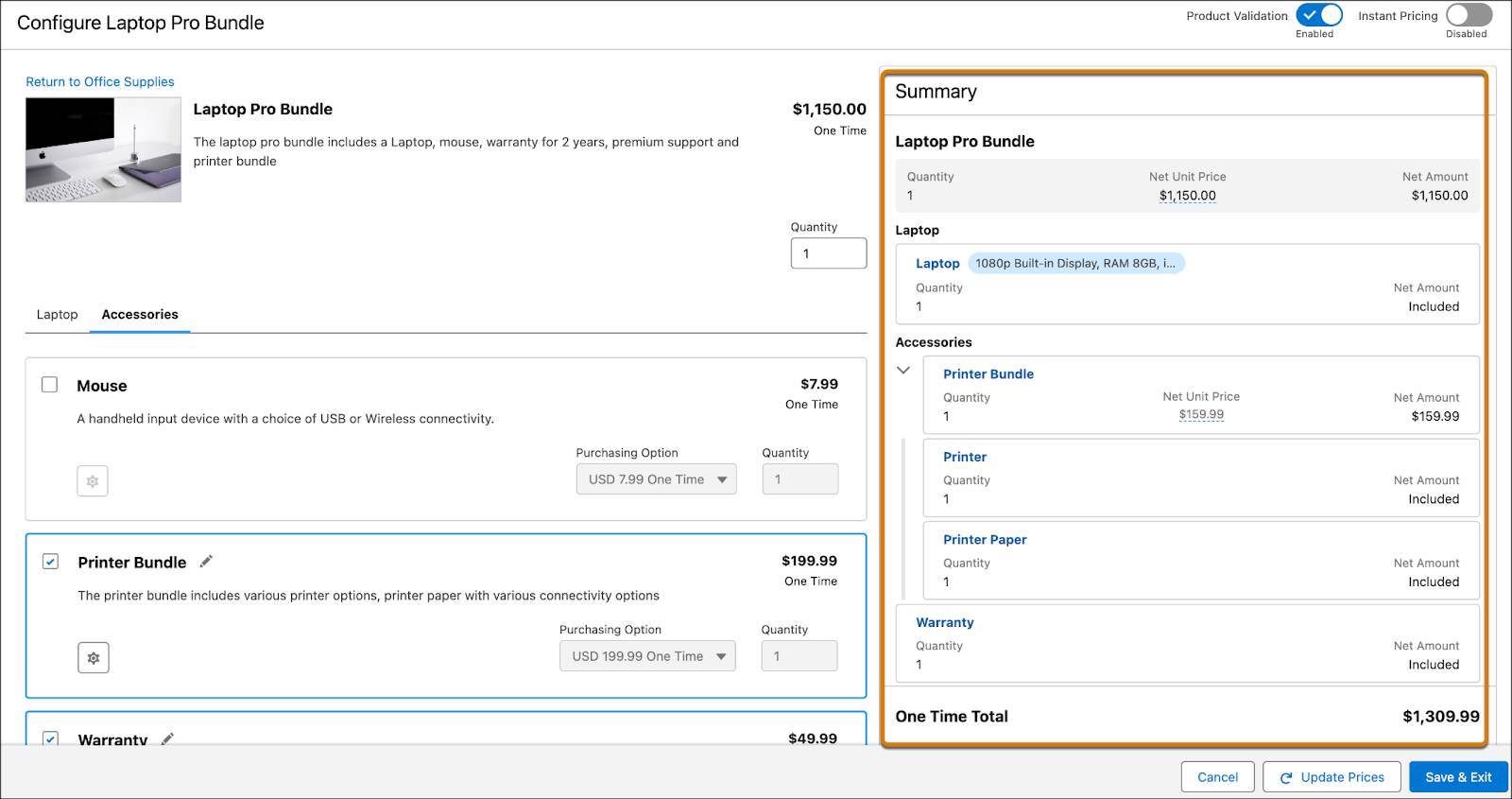
Task: Click the Cancel button
Action: coord(1217,777)
